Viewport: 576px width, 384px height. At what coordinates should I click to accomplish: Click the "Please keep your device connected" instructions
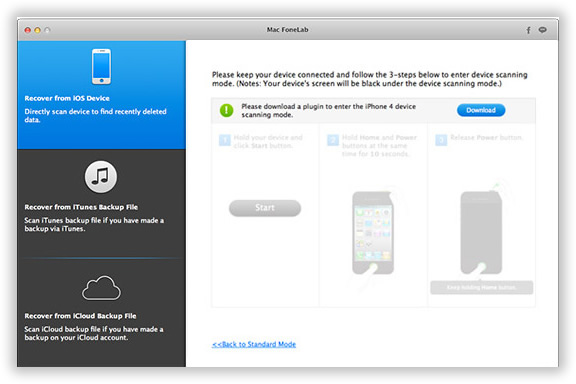click(x=370, y=79)
